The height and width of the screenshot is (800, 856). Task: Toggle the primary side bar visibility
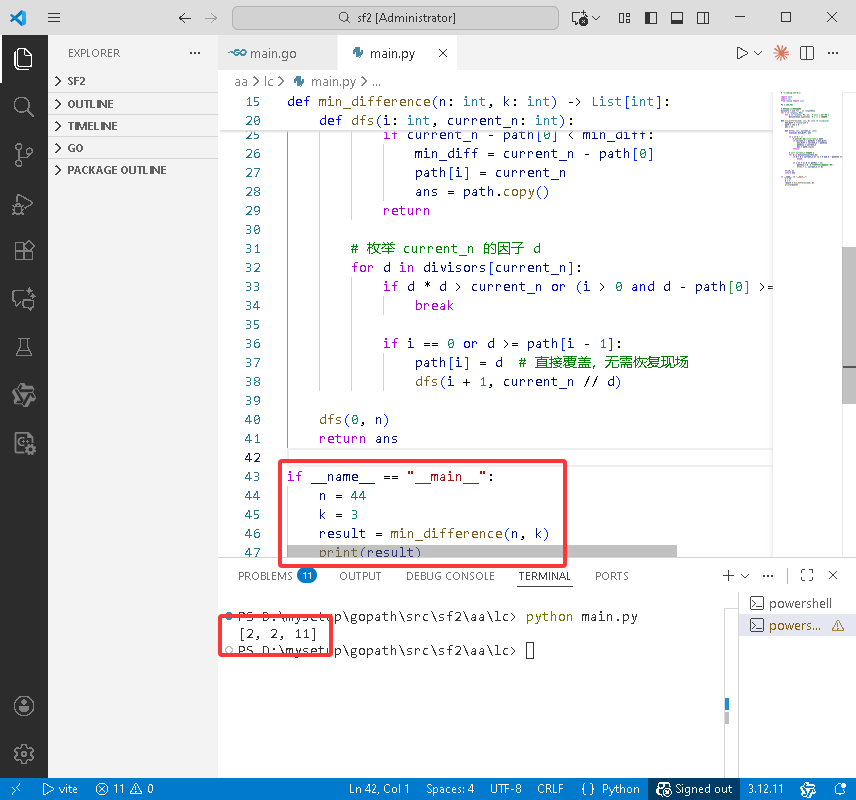(651, 18)
